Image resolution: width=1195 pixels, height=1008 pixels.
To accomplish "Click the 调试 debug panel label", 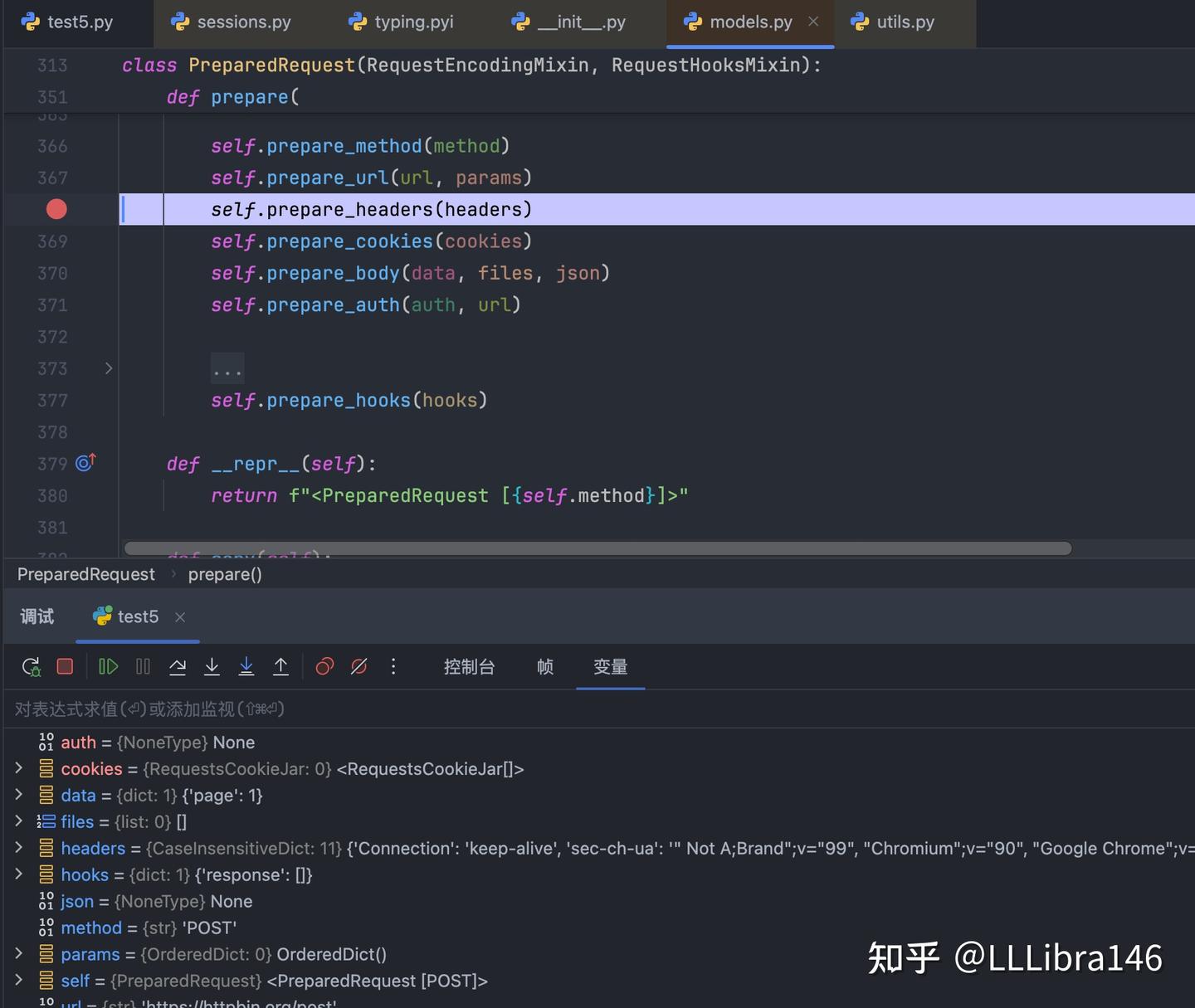I will 37,616.
